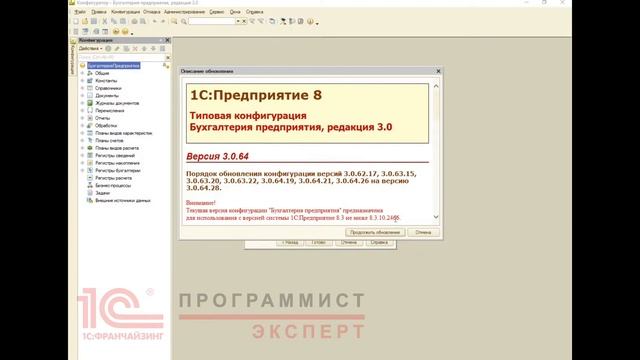Expand the Константы tree node
Screen dimensions: 640x360
pyautogui.click(x=82, y=80)
